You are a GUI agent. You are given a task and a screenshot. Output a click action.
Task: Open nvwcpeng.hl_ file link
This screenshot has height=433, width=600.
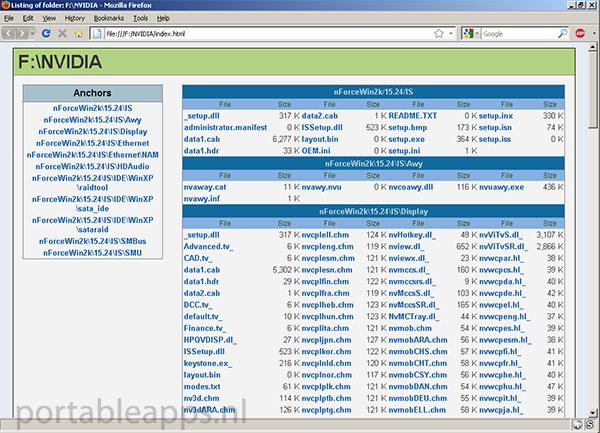505,317
